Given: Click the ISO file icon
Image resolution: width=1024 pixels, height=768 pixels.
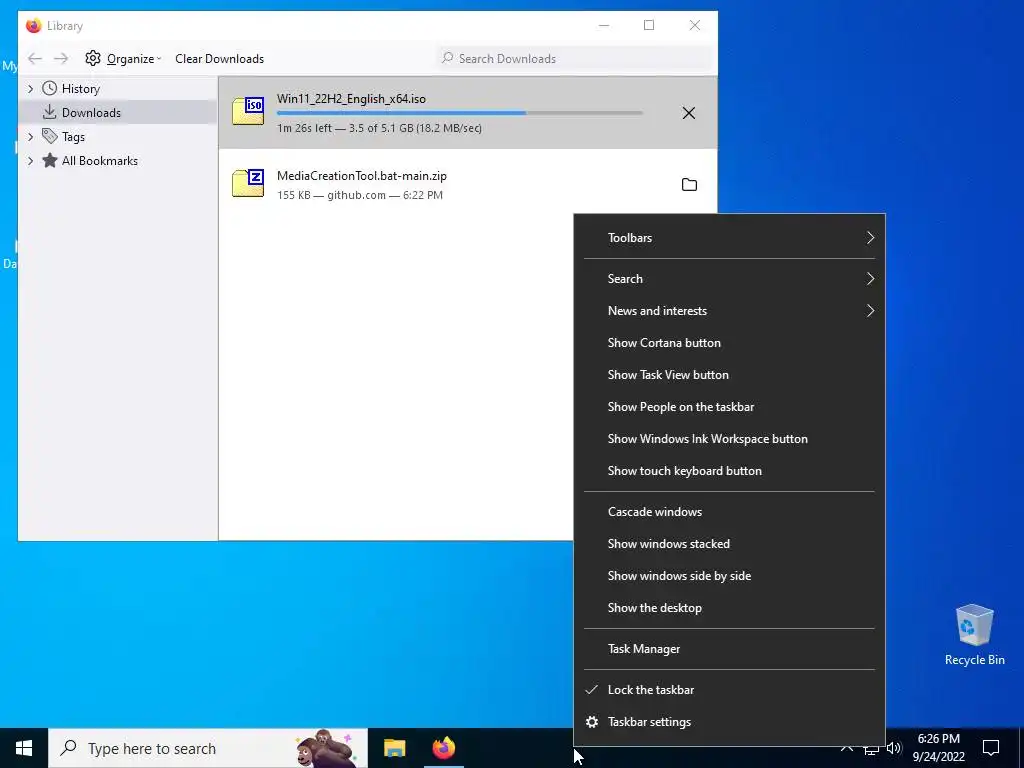Looking at the screenshot, I should click(x=248, y=111).
